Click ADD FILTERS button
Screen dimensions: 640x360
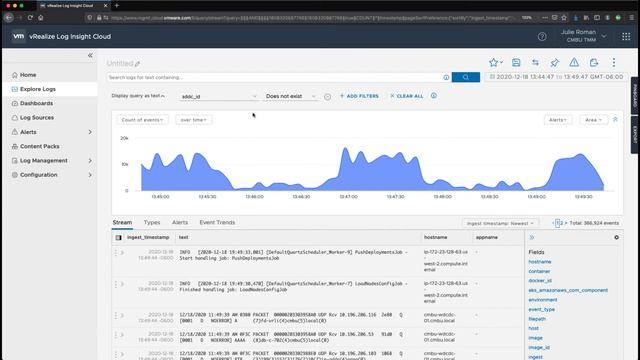359,96
